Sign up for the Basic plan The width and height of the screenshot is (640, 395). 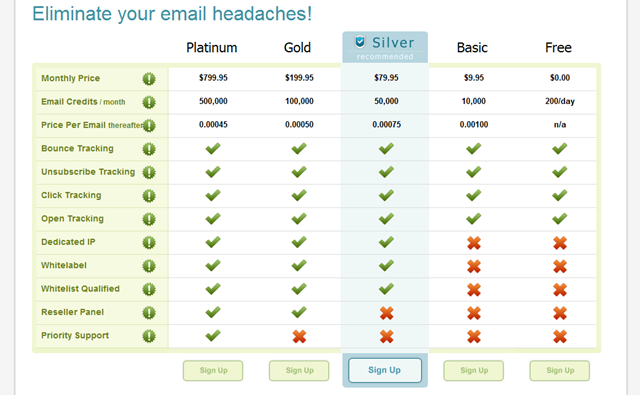click(474, 371)
